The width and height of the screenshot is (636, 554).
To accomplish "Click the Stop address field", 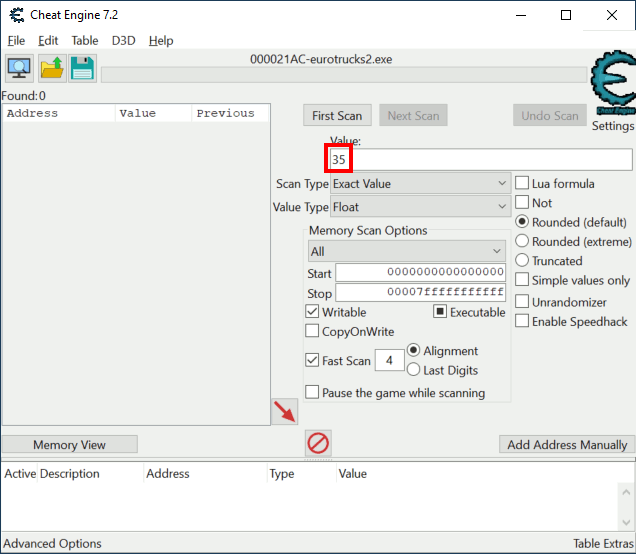I will pos(420,292).
